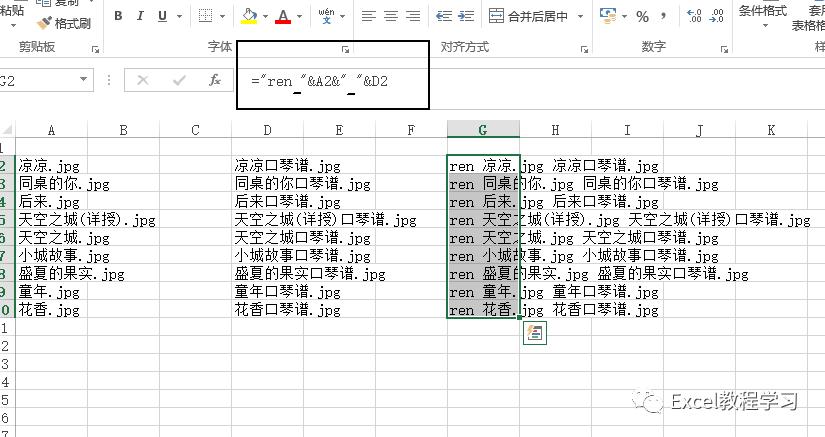The height and width of the screenshot is (437, 825).
Task: Apply red font color
Action: (x=284, y=16)
